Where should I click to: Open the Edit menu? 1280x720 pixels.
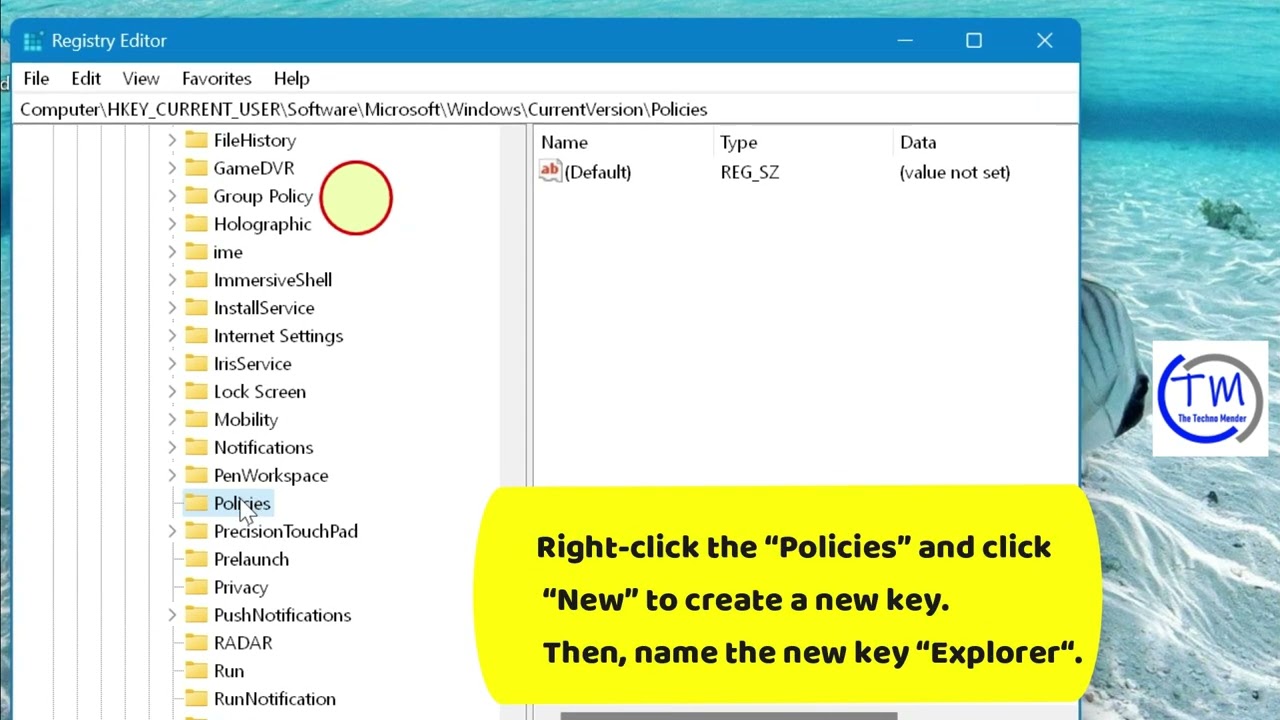click(86, 78)
